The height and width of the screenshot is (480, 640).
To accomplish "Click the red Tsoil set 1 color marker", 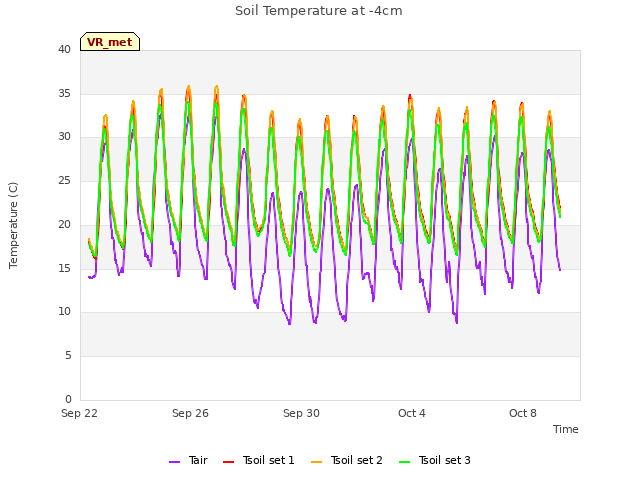I will point(228,462).
